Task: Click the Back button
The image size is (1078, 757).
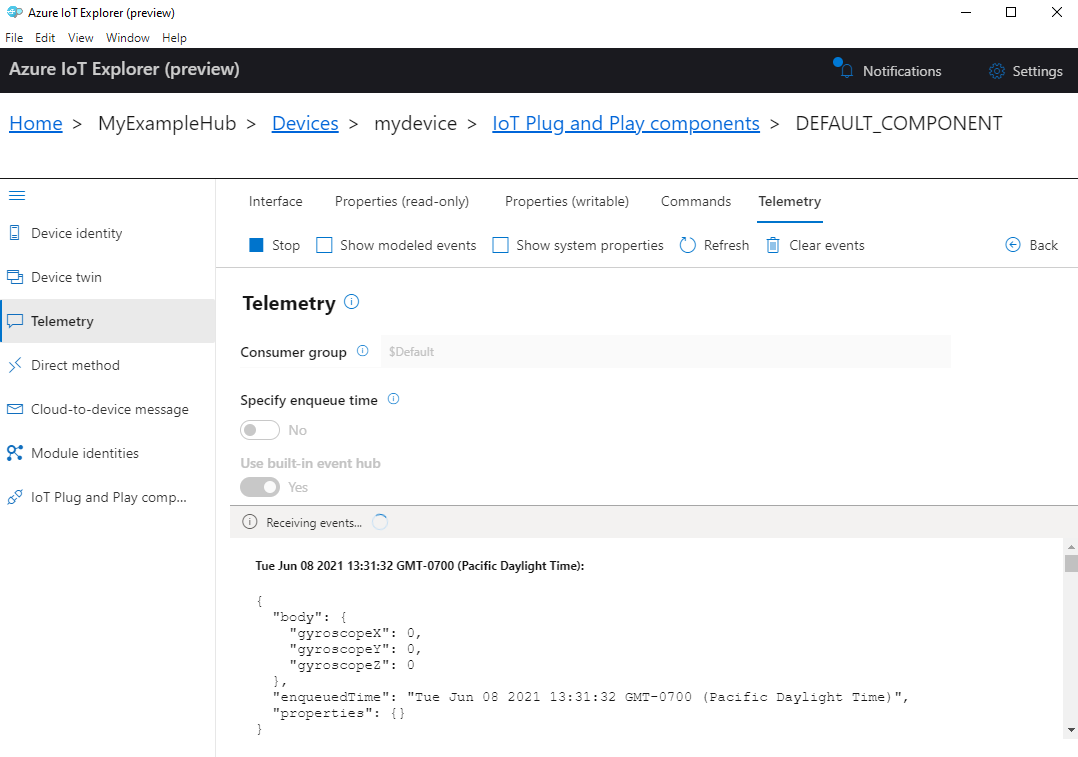Action: [1031, 244]
